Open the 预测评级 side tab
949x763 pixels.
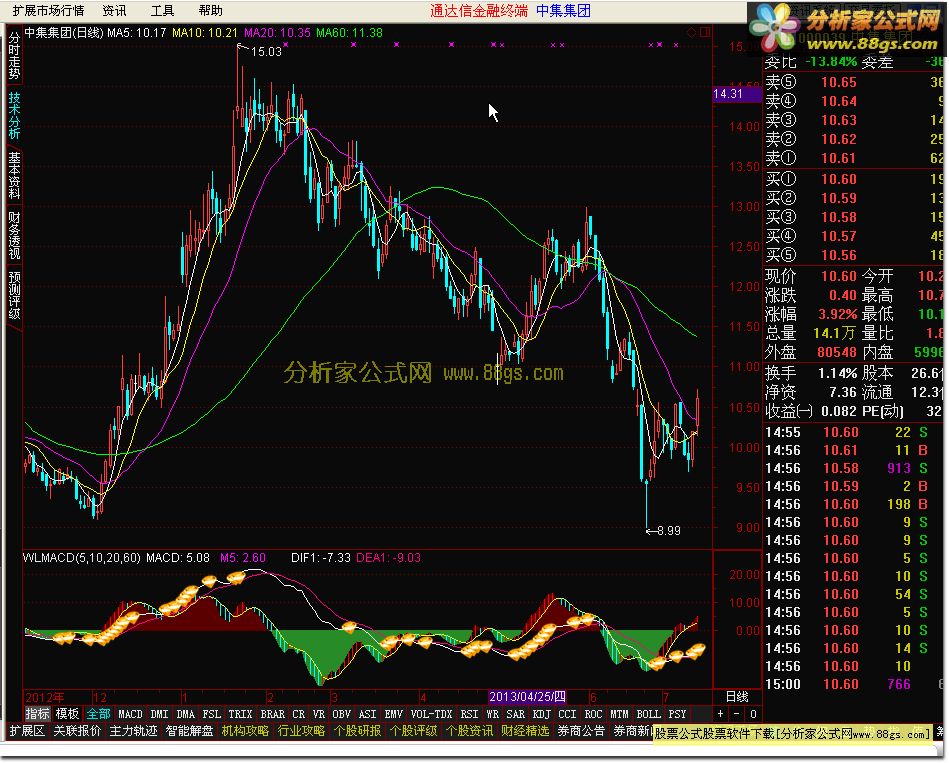point(15,295)
